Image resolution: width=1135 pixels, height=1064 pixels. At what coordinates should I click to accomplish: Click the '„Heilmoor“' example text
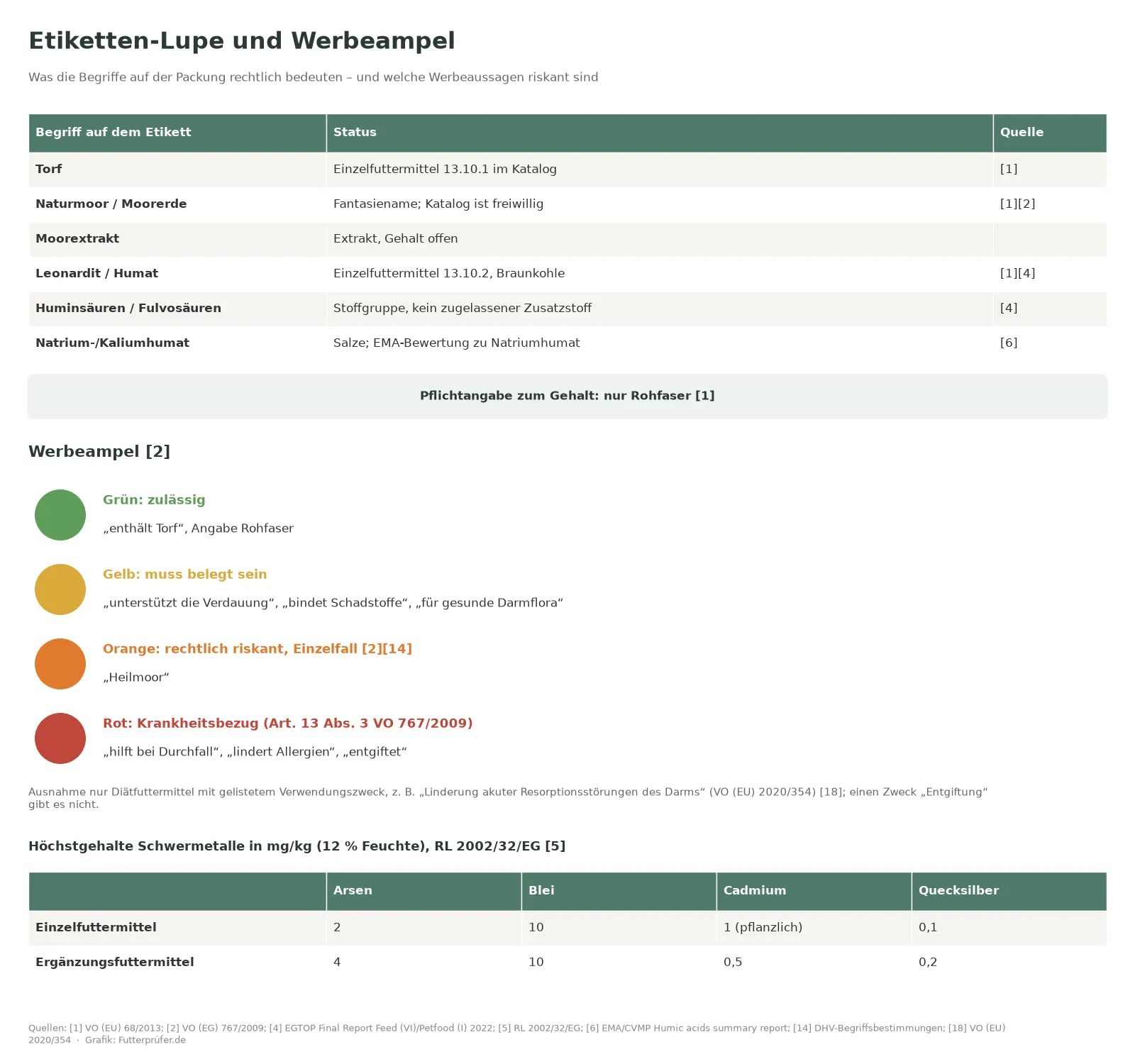(136, 677)
